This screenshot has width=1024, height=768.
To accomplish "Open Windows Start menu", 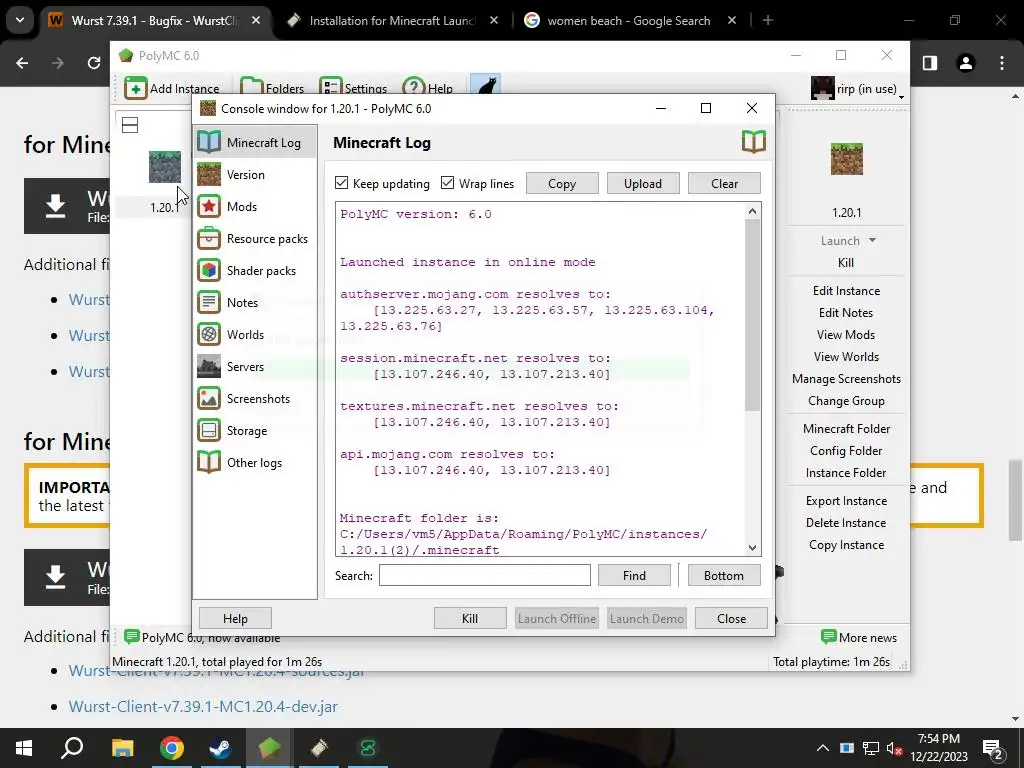I will pyautogui.click(x=24, y=748).
